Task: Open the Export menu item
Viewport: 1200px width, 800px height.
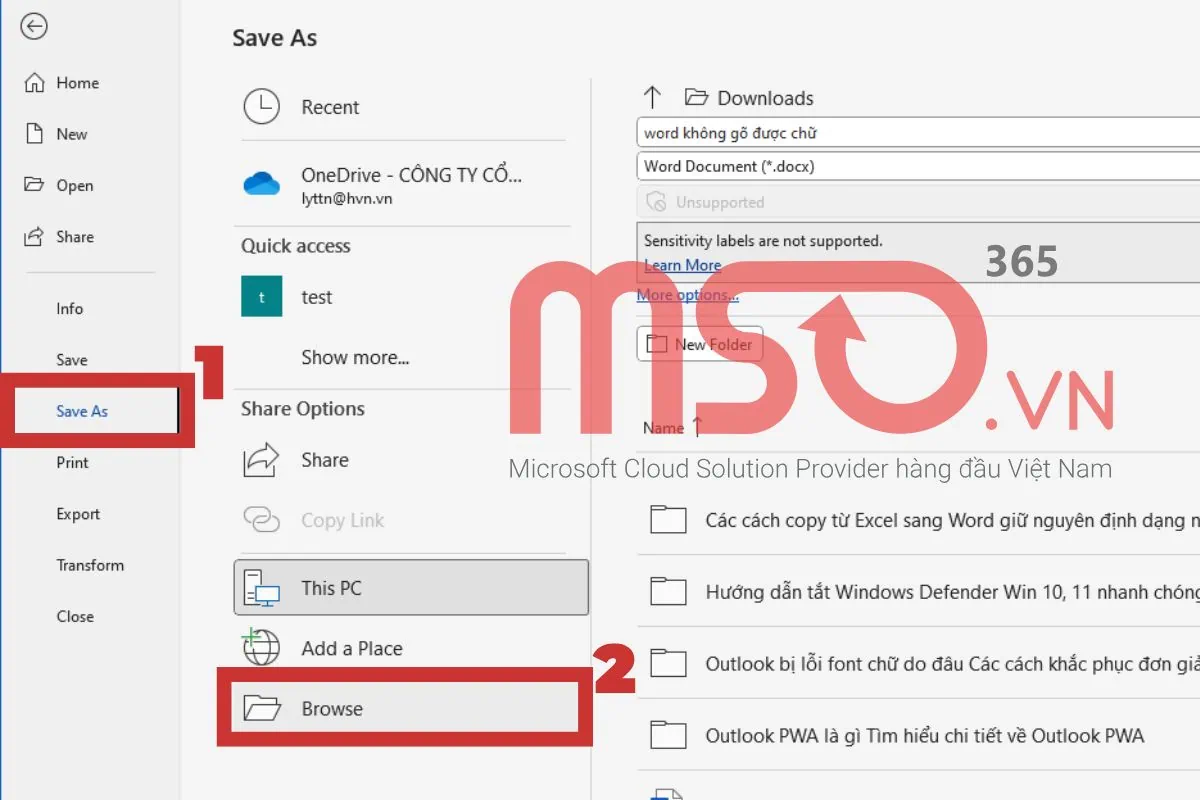Action: pos(78,514)
